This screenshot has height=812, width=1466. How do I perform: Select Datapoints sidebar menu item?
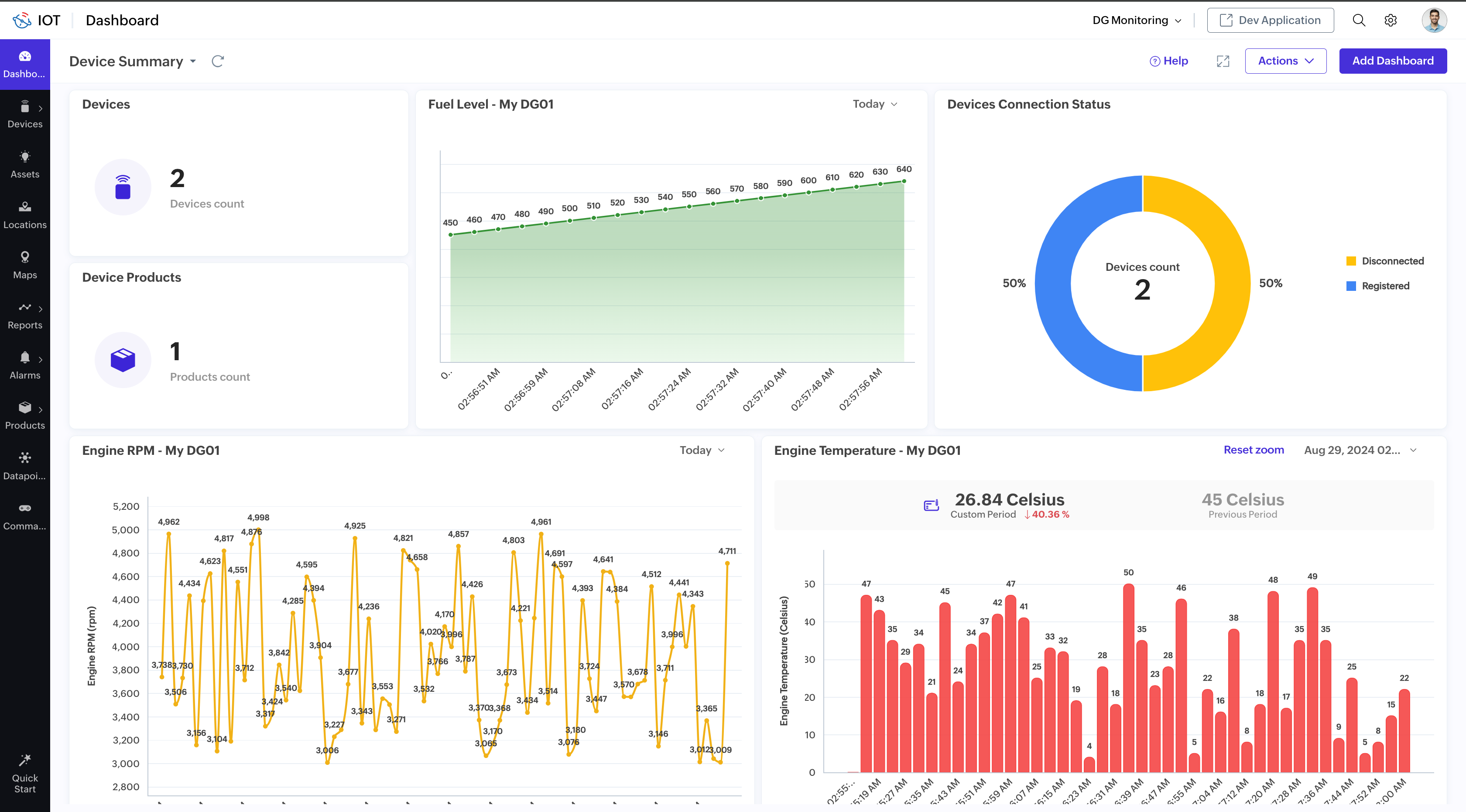point(25,466)
